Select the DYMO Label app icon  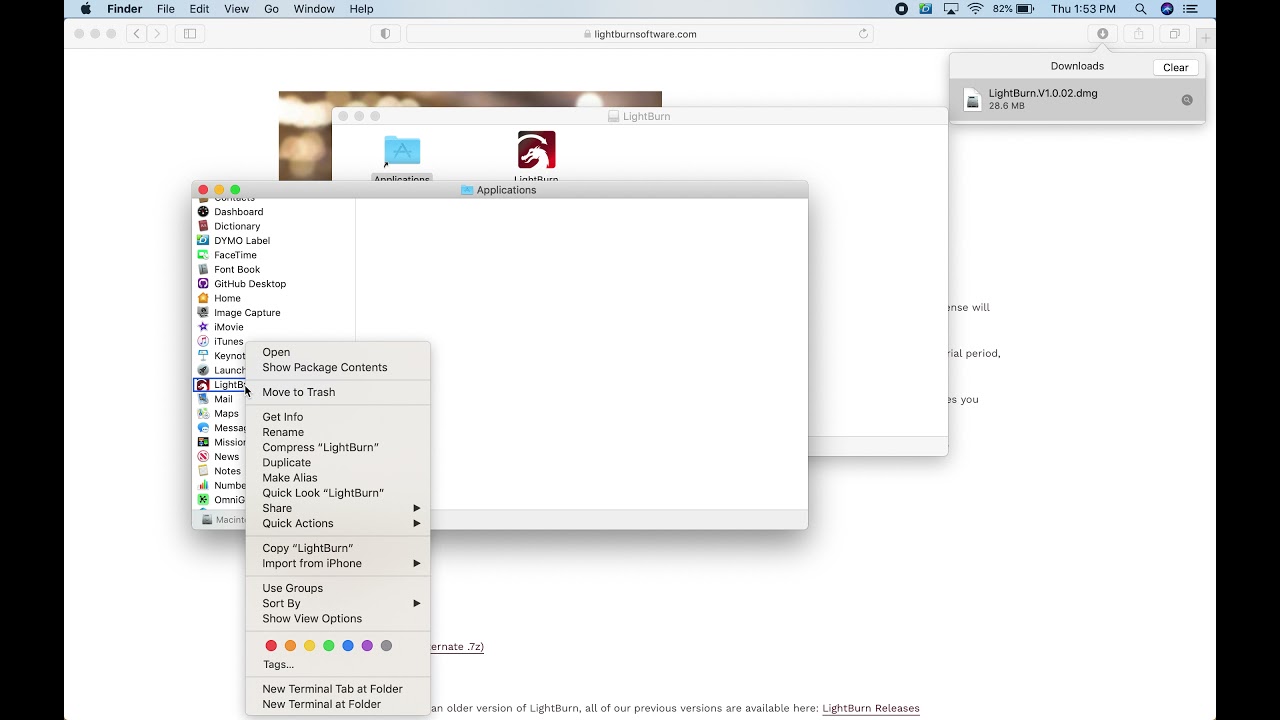pos(203,241)
